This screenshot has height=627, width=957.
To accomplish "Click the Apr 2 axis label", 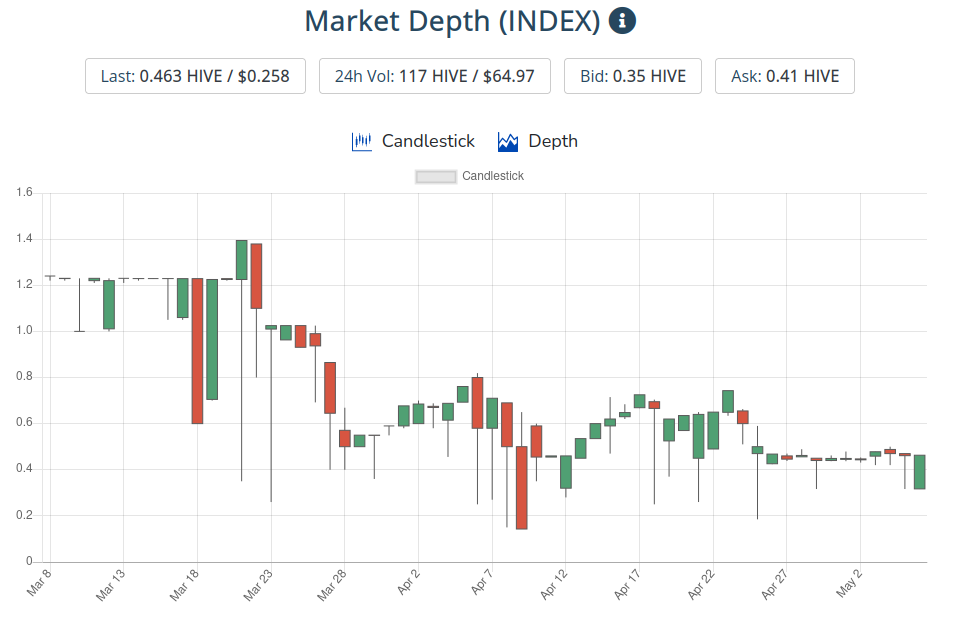I will coord(408,582).
